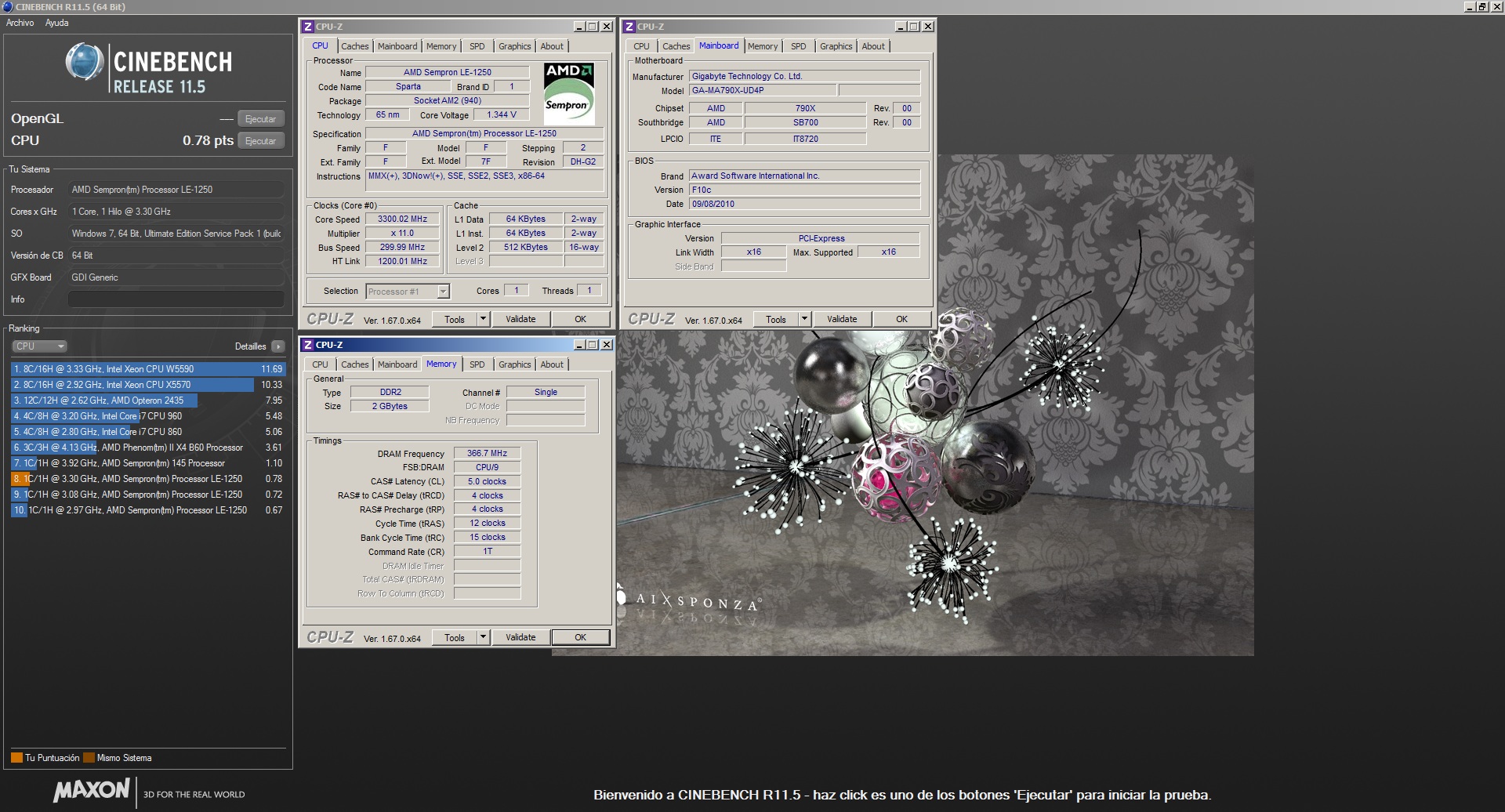Open Caches tab in the Mainboard CPU-Z window
This screenshot has width=1505, height=812.
click(x=676, y=46)
